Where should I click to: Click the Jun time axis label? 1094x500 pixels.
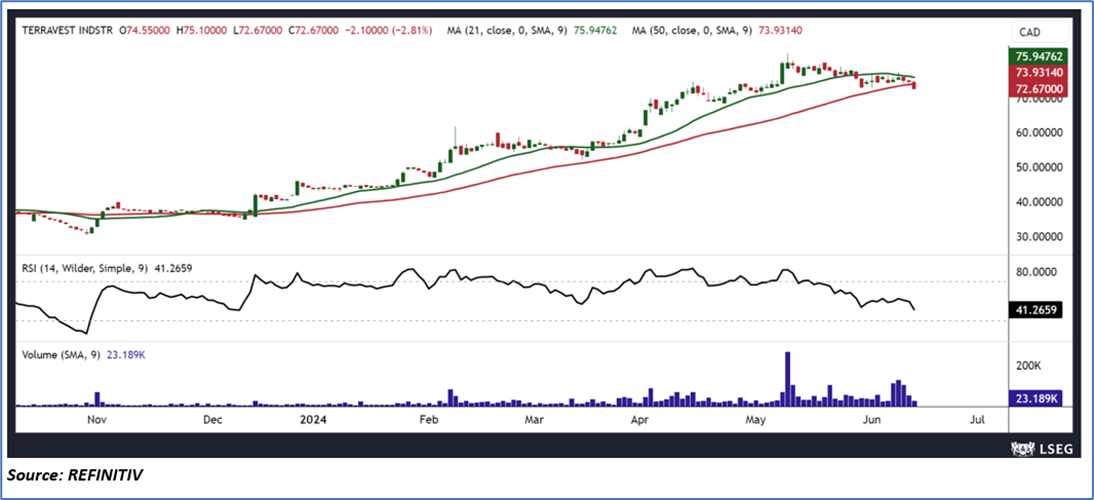[871, 420]
